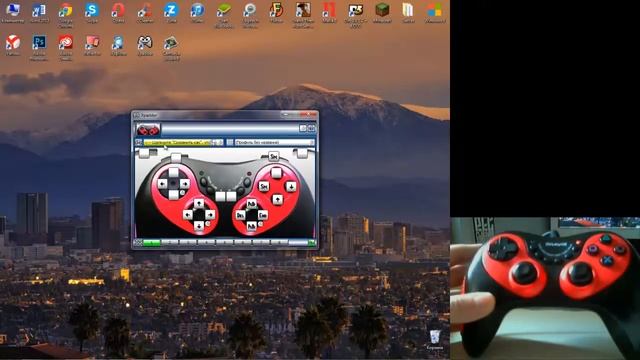
Task: Open Opera desktop shortcut
Action: click(118, 12)
